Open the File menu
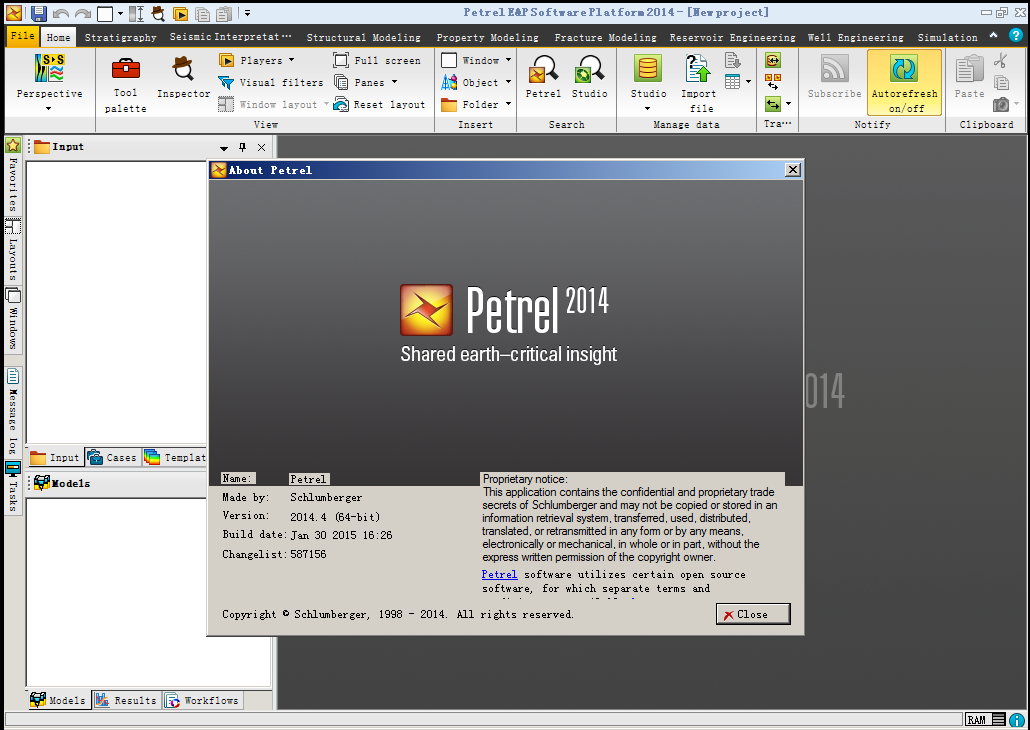The height and width of the screenshot is (730, 1030). [23, 36]
